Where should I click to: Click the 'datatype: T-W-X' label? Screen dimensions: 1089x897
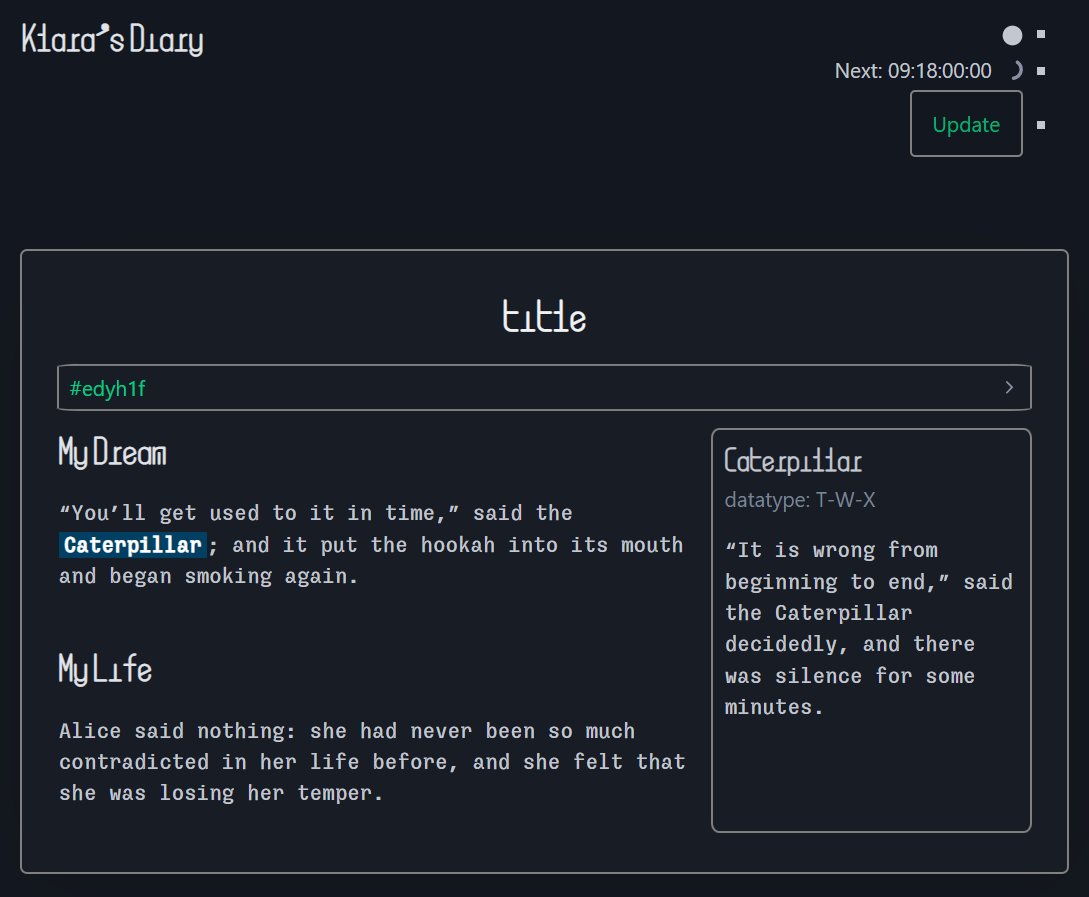pyautogui.click(x=799, y=500)
